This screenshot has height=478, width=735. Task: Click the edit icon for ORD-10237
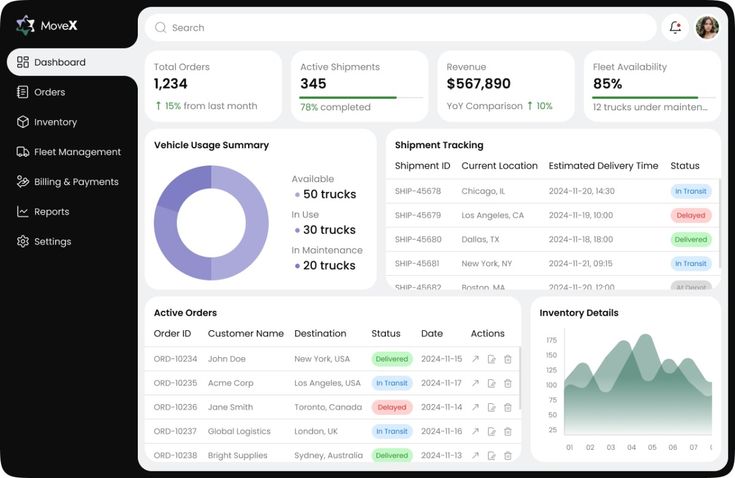point(491,431)
